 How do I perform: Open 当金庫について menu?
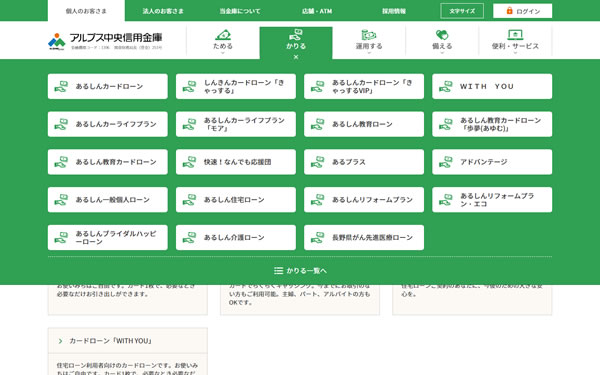pyautogui.click(x=240, y=11)
